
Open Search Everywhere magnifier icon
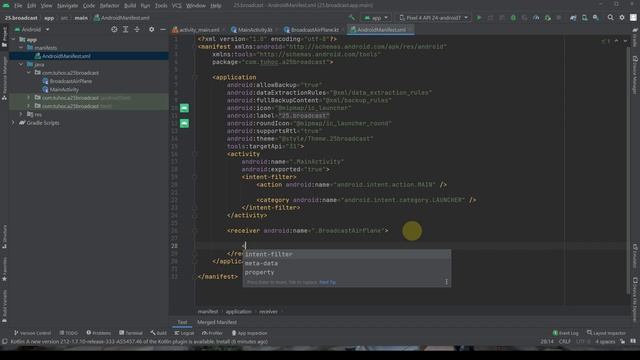tap(610, 18)
